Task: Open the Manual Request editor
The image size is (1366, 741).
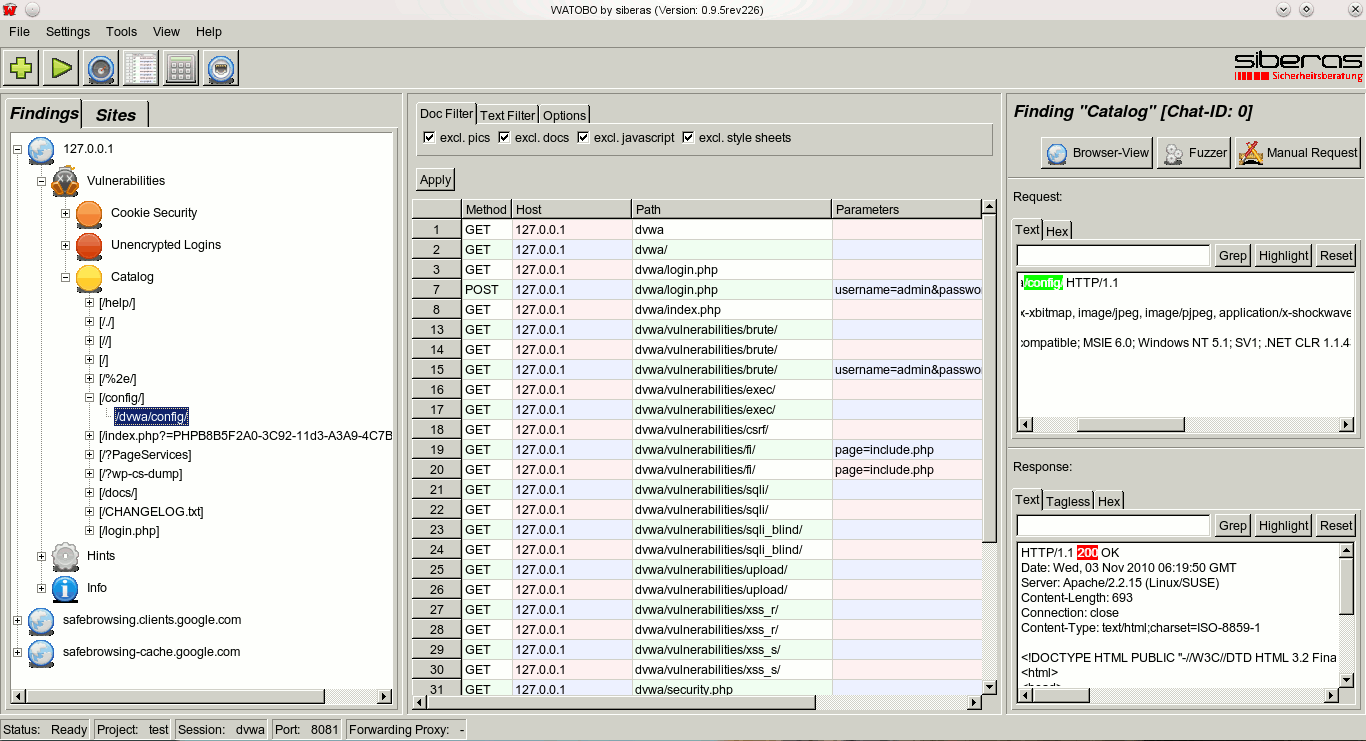Action: pyautogui.click(x=1298, y=153)
